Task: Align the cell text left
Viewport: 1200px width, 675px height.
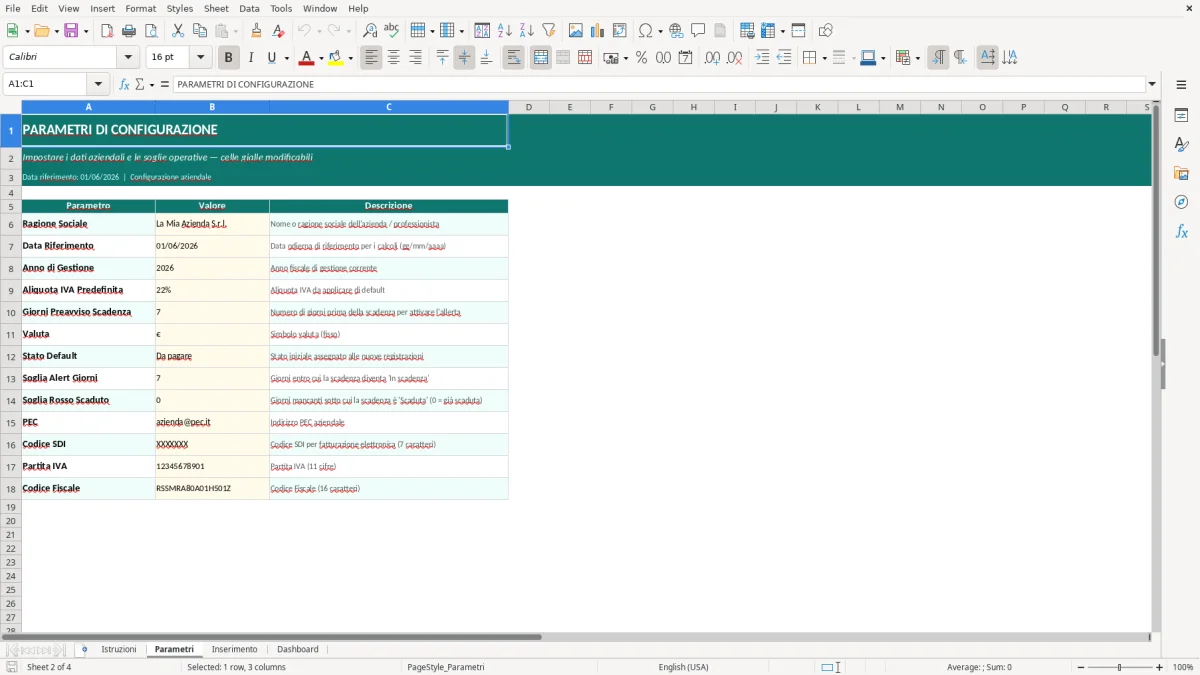Action: tap(372, 58)
